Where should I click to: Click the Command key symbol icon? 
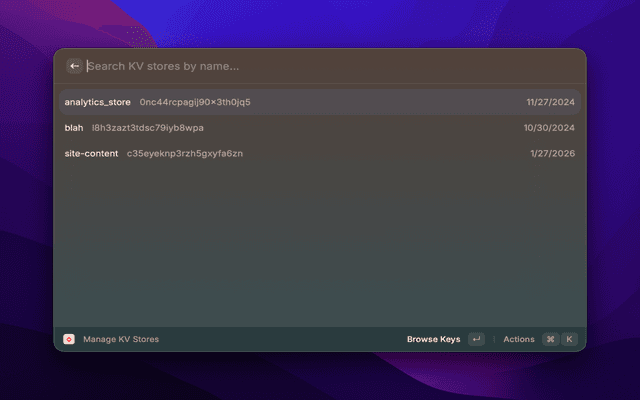click(550, 339)
